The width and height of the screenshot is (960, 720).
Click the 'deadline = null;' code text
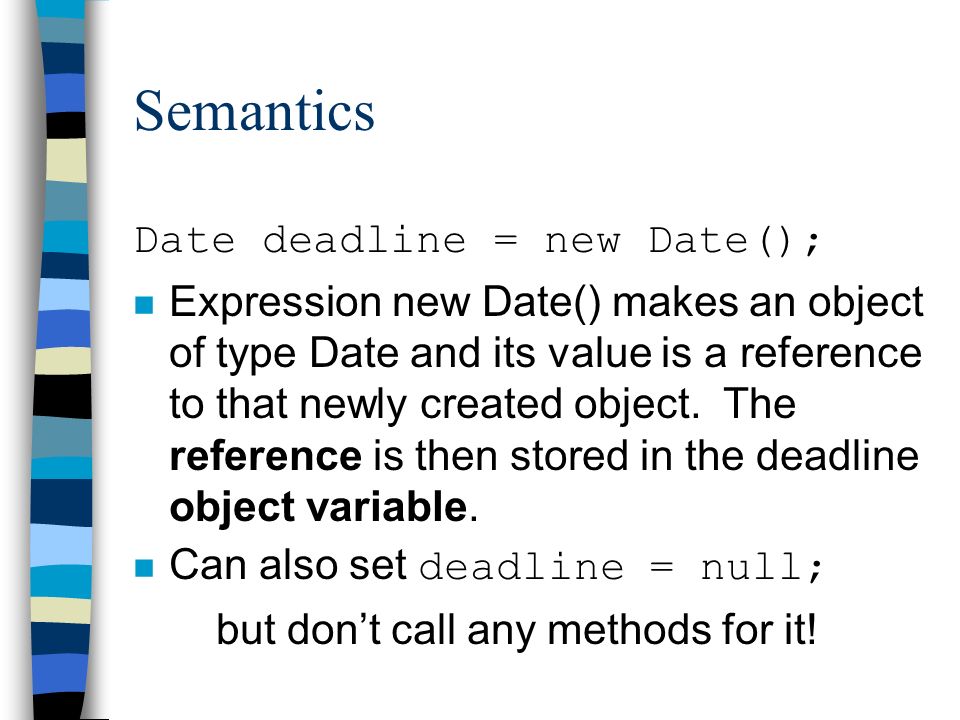pos(621,567)
